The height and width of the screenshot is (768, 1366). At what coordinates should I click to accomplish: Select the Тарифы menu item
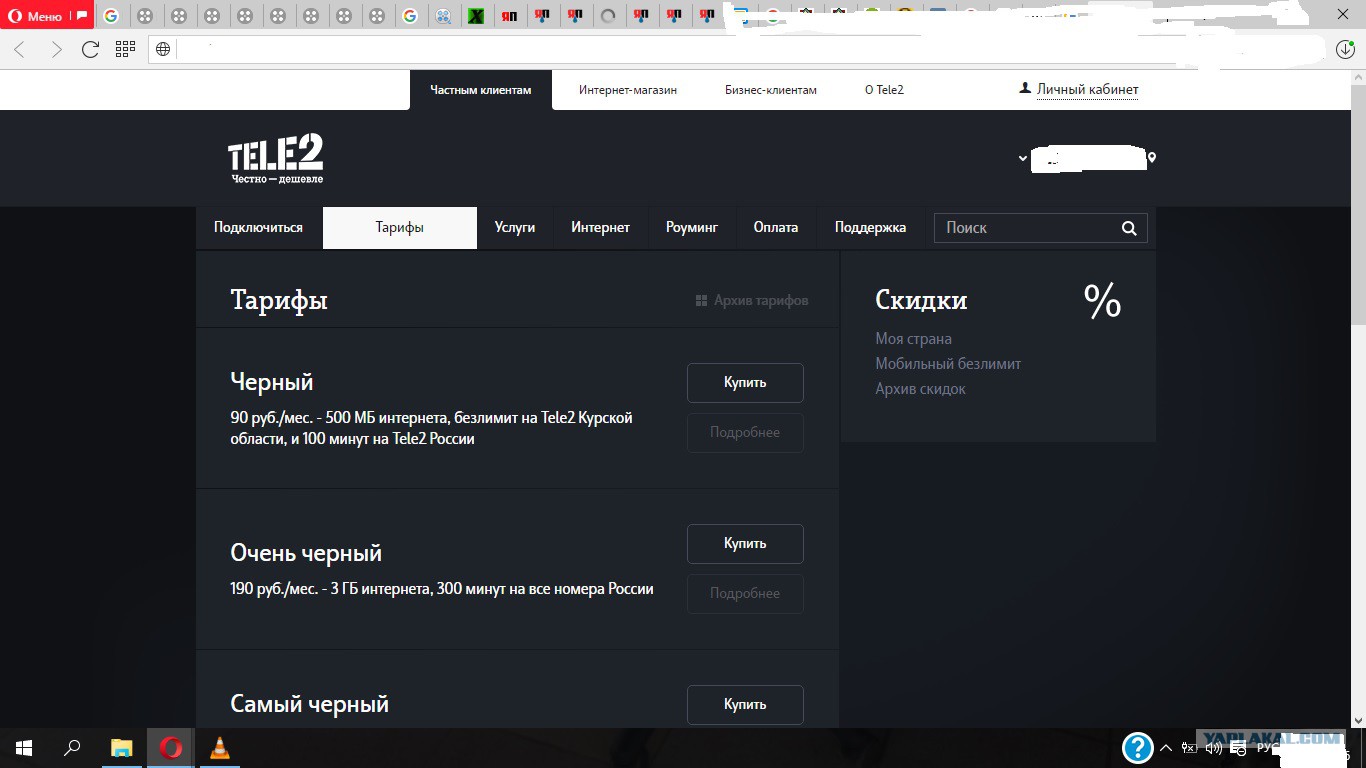400,228
